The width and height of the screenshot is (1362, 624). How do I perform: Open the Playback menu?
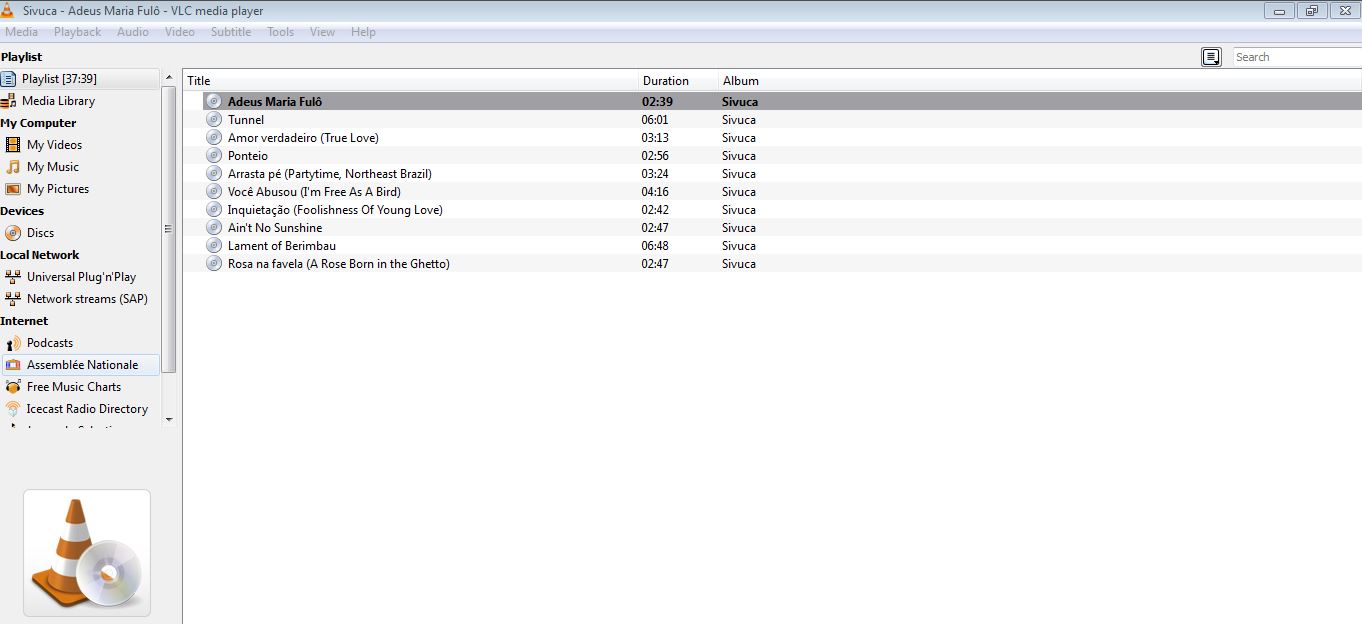pos(77,32)
